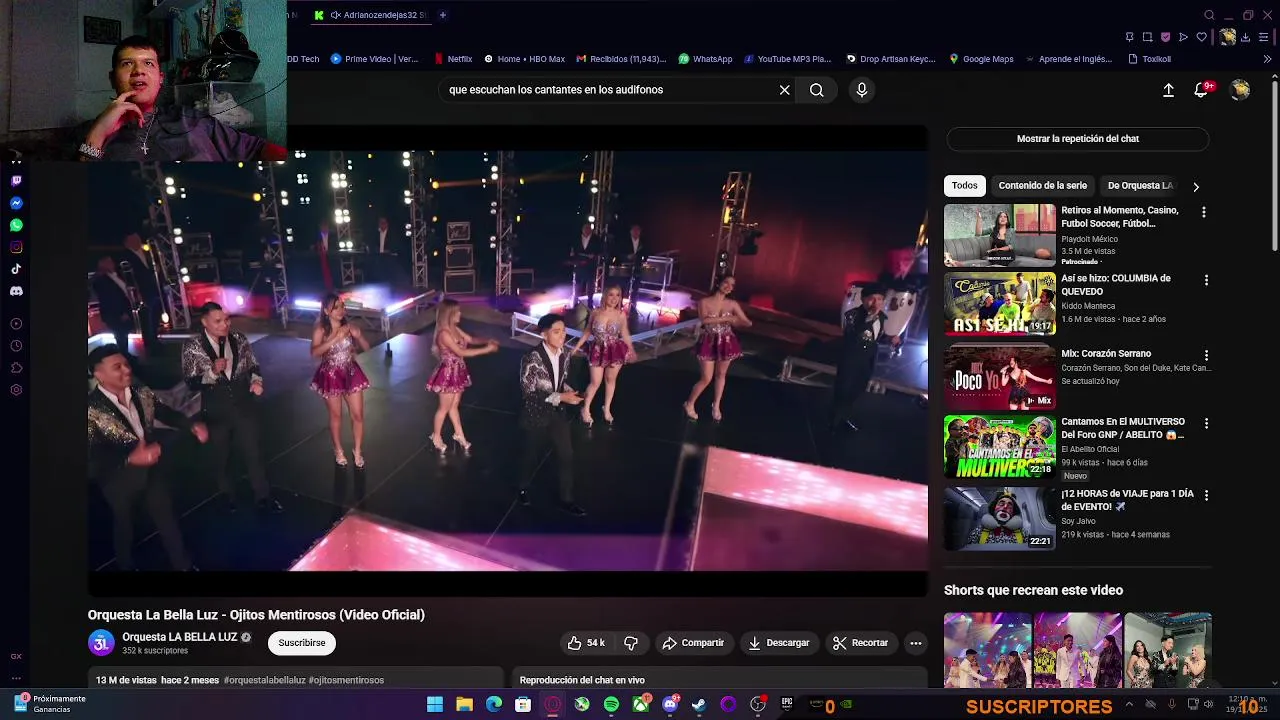Download the video with Descargar

(x=779, y=643)
